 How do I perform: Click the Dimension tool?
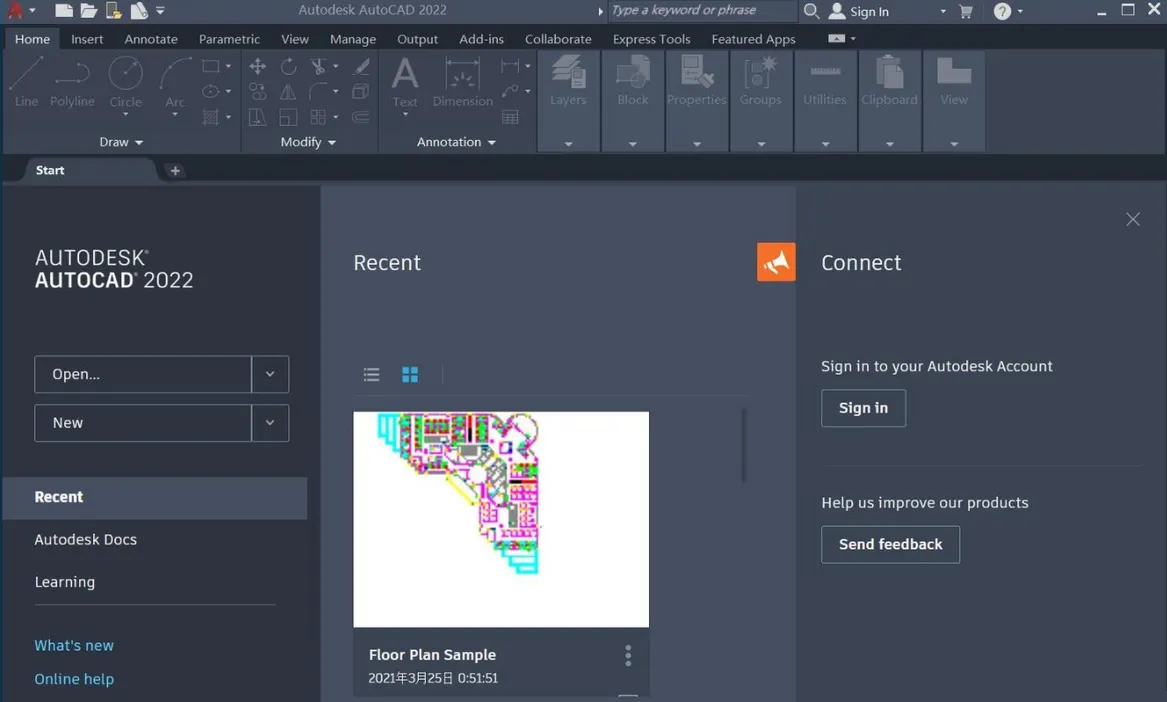[x=461, y=80]
